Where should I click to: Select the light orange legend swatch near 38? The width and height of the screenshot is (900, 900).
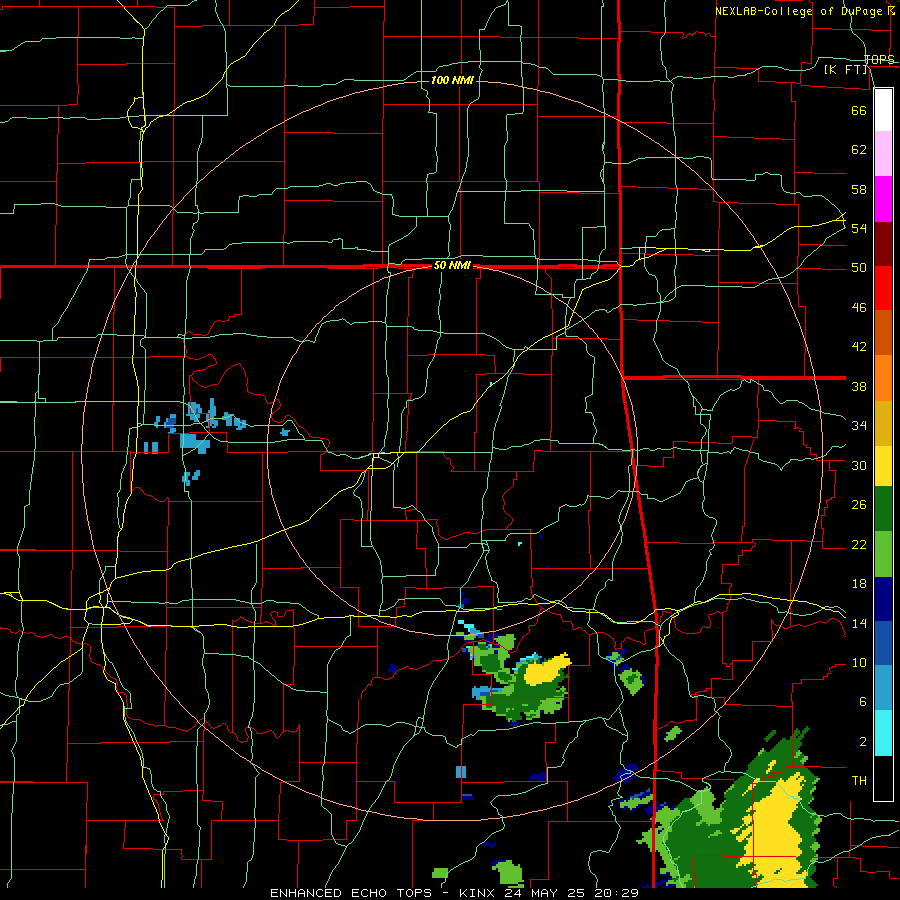coord(883,378)
